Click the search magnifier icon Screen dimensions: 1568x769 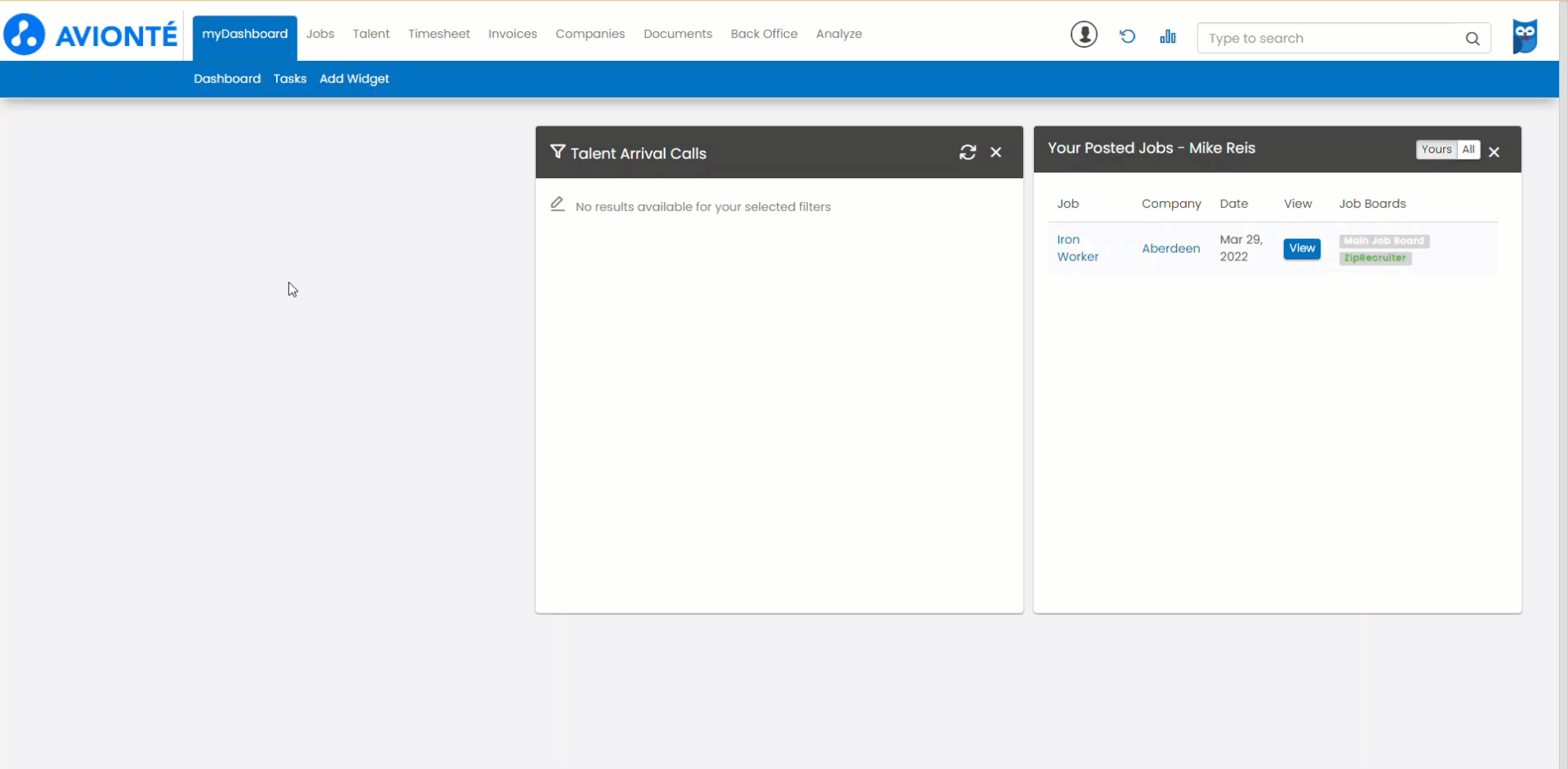1472,39
